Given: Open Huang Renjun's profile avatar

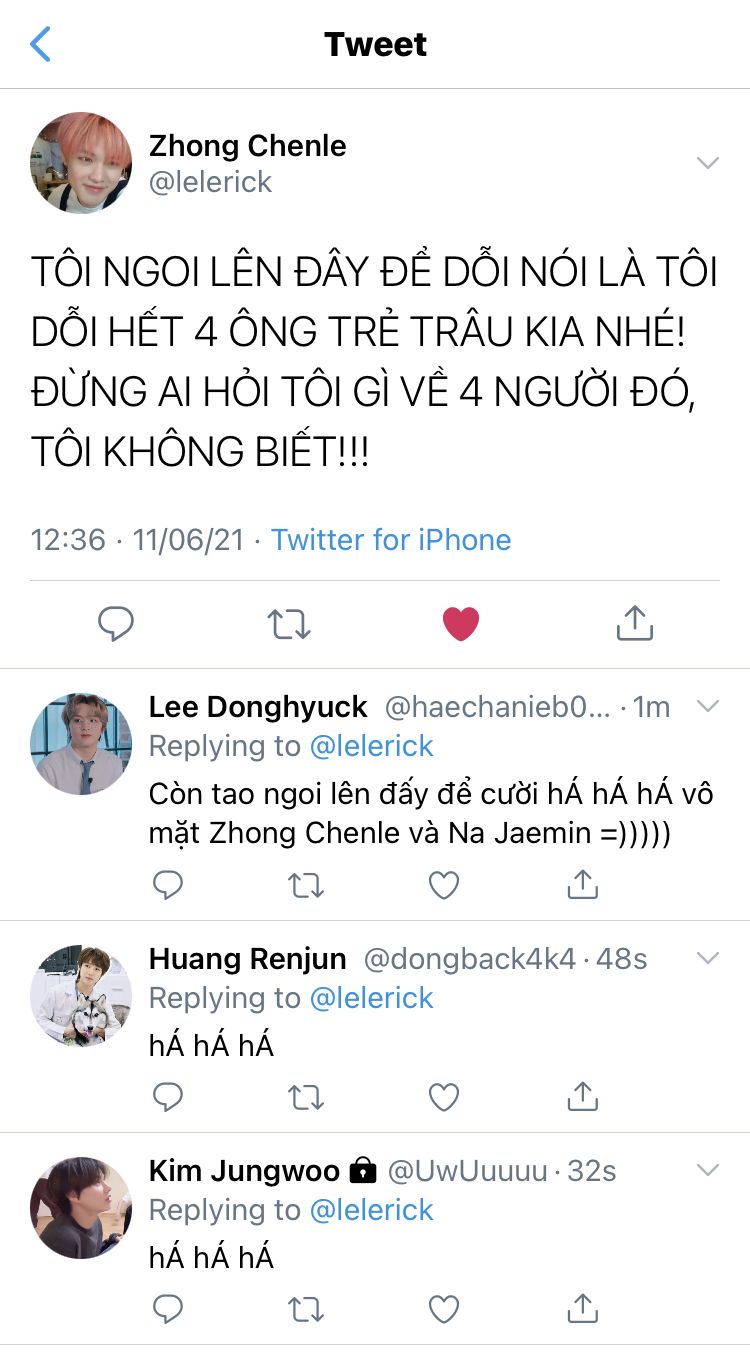Looking at the screenshot, I should pos(81,996).
